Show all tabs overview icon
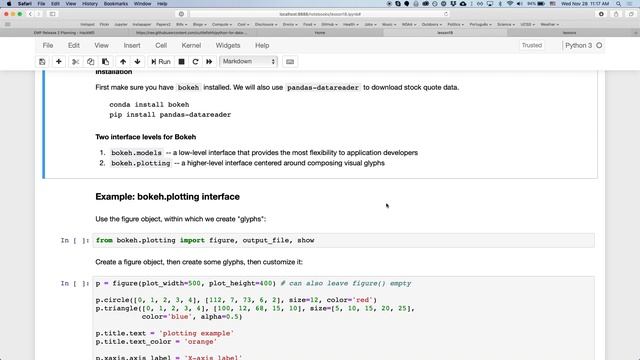 (631, 14)
